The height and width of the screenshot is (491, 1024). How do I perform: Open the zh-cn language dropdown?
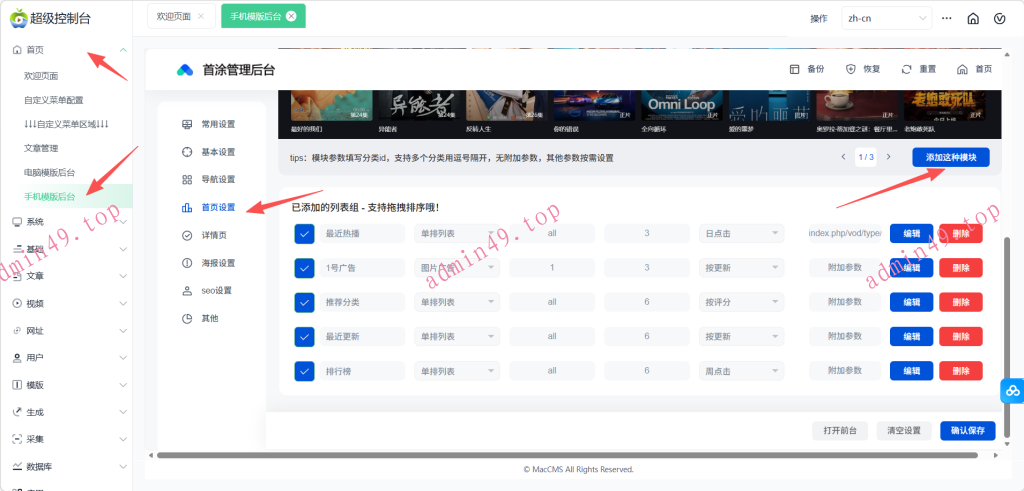pyautogui.click(x=886, y=18)
